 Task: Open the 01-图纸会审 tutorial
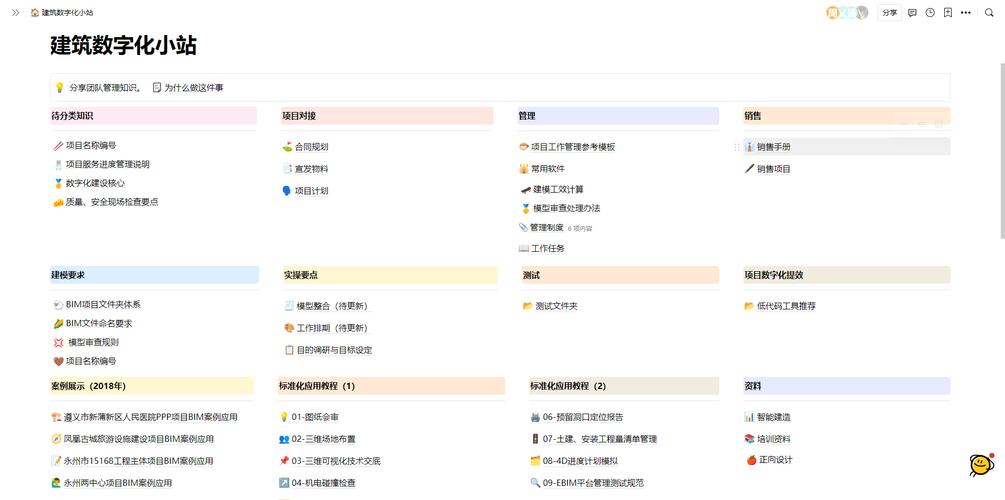(x=309, y=417)
